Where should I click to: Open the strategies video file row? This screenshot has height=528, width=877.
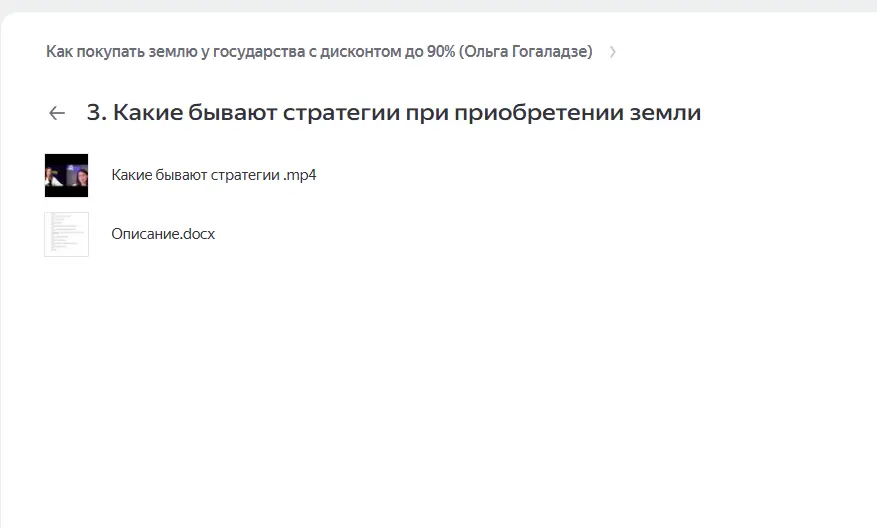tap(214, 175)
